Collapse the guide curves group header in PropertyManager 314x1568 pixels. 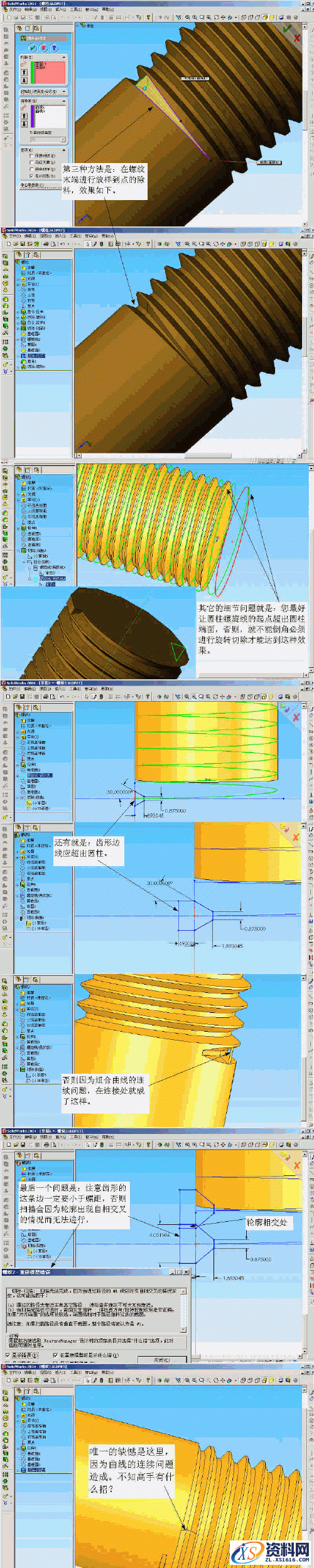[43, 101]
